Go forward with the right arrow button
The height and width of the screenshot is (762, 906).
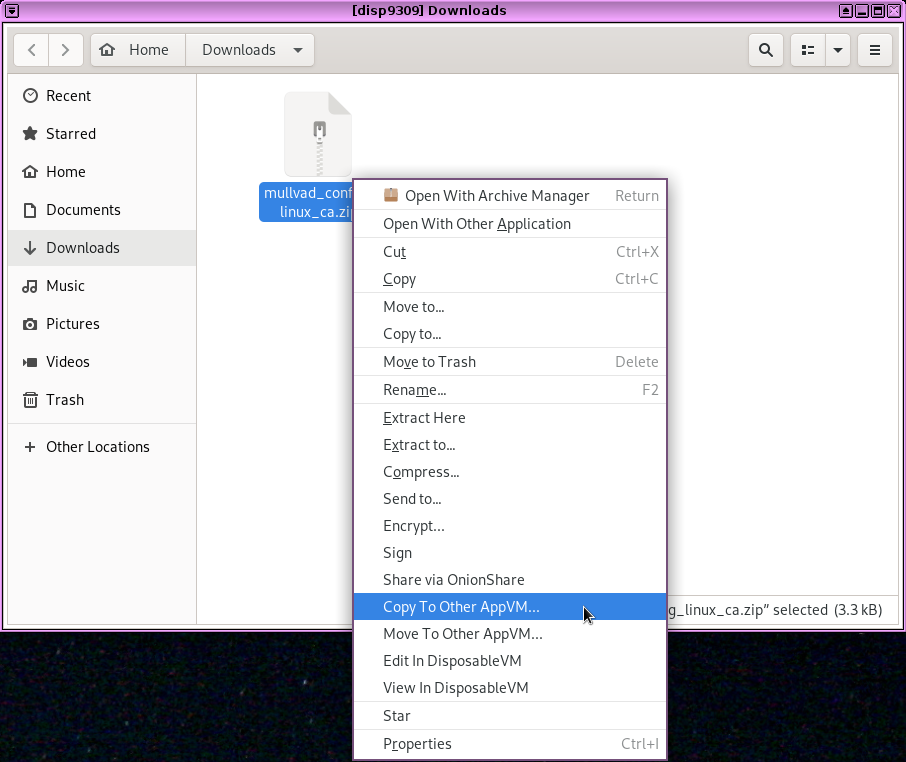[65, 50]
